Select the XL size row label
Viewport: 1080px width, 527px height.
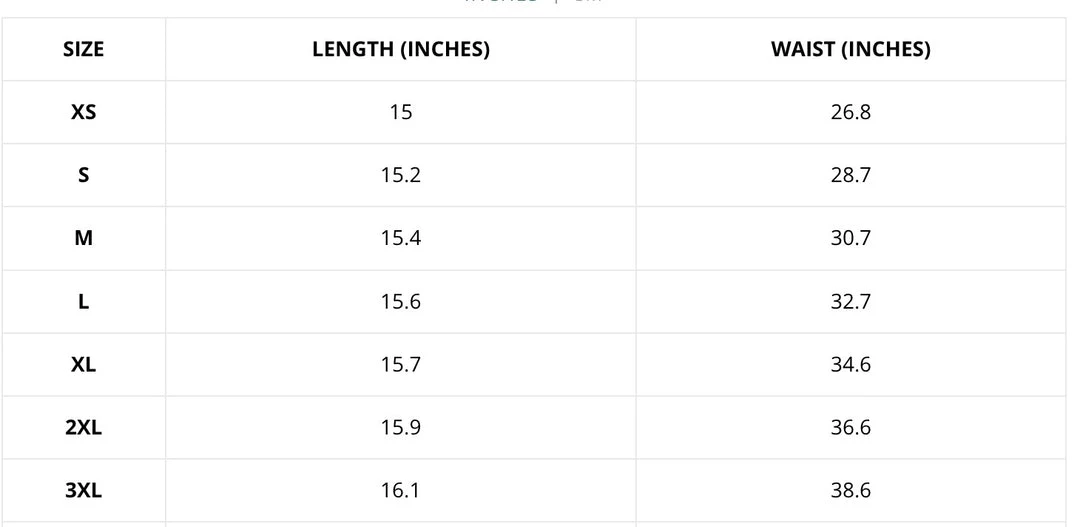83,364
